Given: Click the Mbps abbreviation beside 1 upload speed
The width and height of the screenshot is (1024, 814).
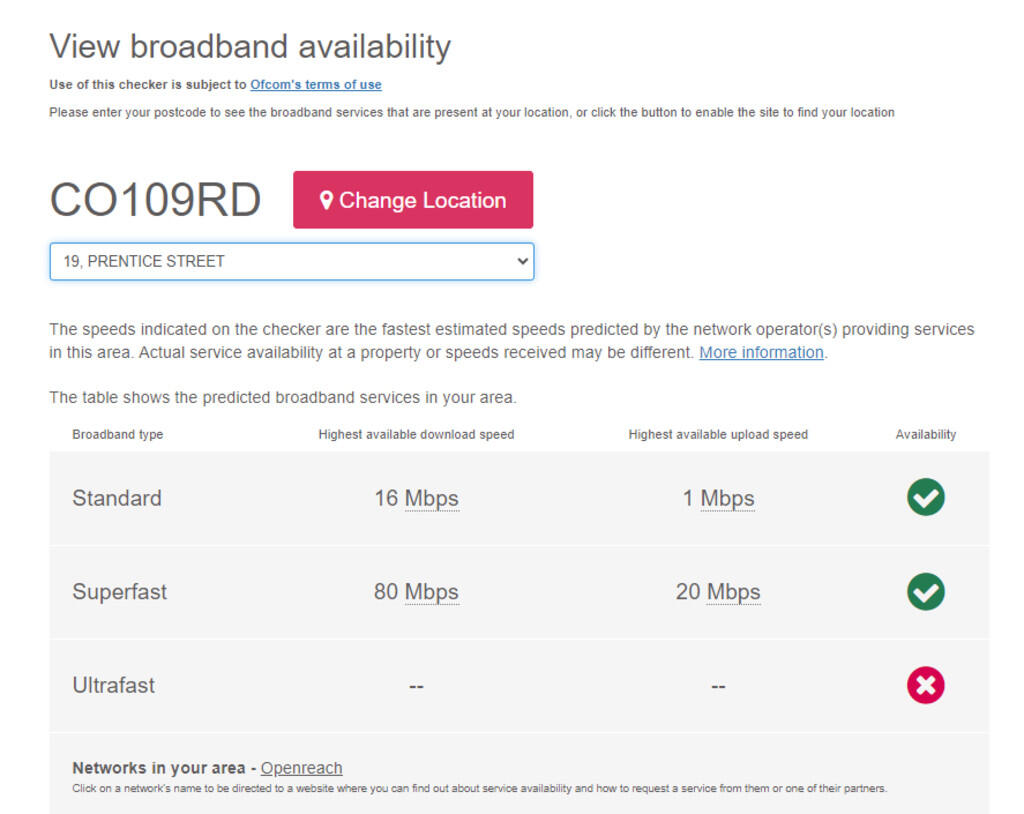Looking at the screenshot, I should click(x=727, y=498).
